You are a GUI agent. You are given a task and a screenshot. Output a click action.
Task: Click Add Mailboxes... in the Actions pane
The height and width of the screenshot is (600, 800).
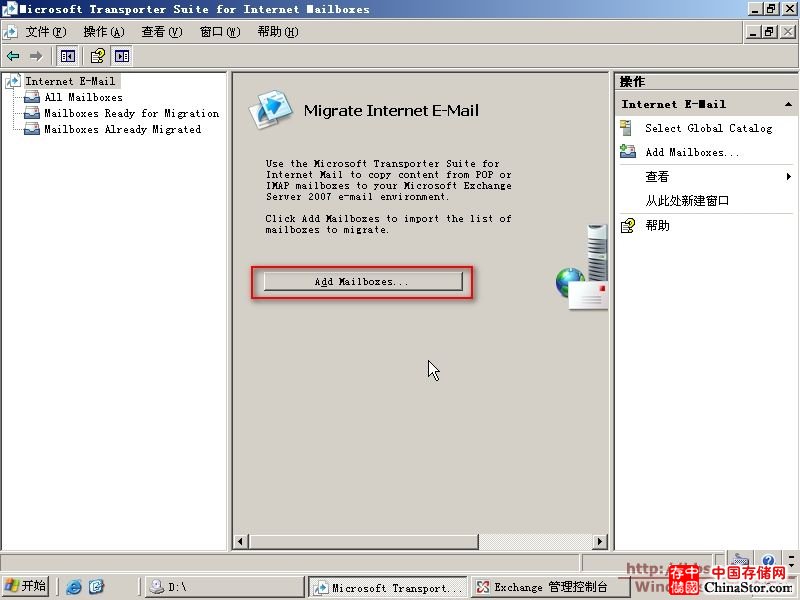coord(692,152)
